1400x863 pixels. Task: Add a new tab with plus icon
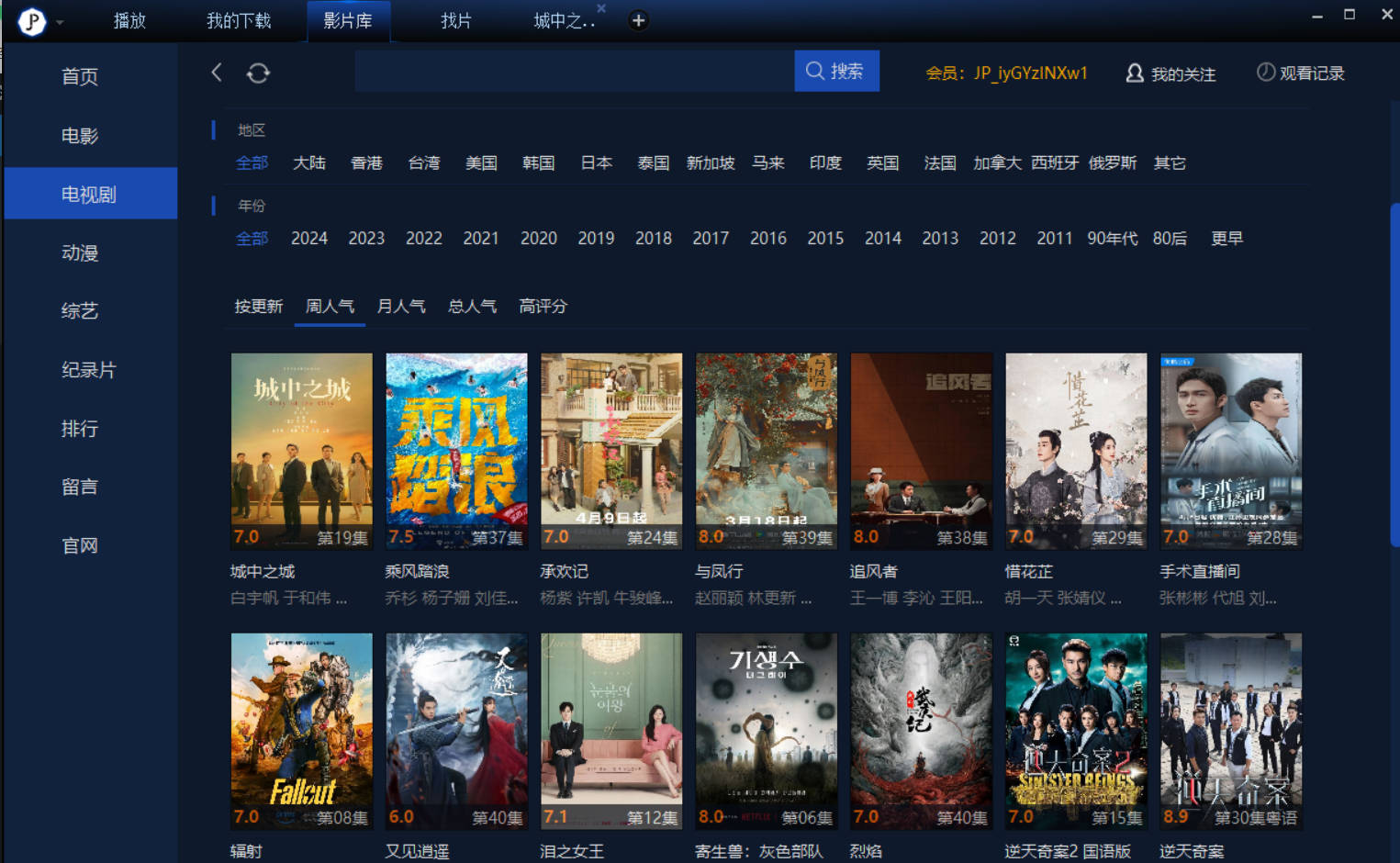point(639,20)
